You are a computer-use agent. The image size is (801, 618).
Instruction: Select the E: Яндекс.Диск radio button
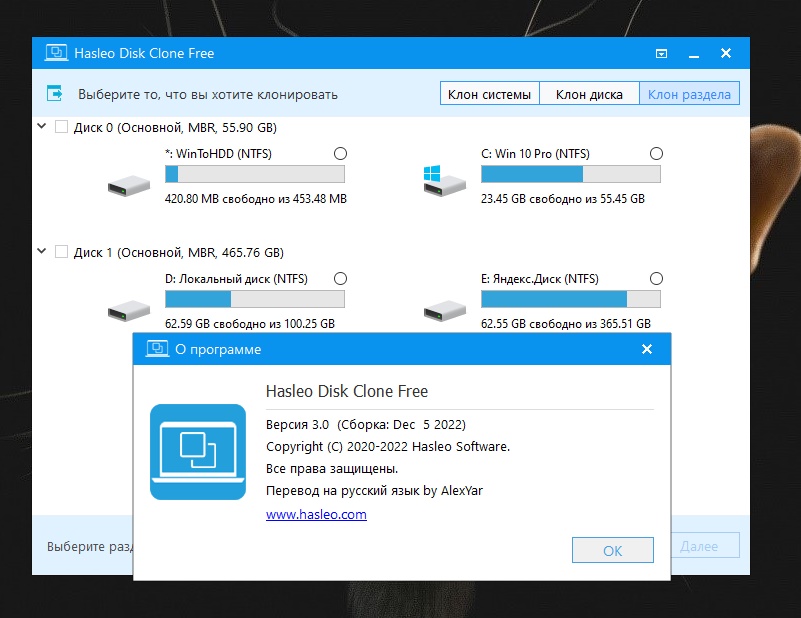(656, 278)
